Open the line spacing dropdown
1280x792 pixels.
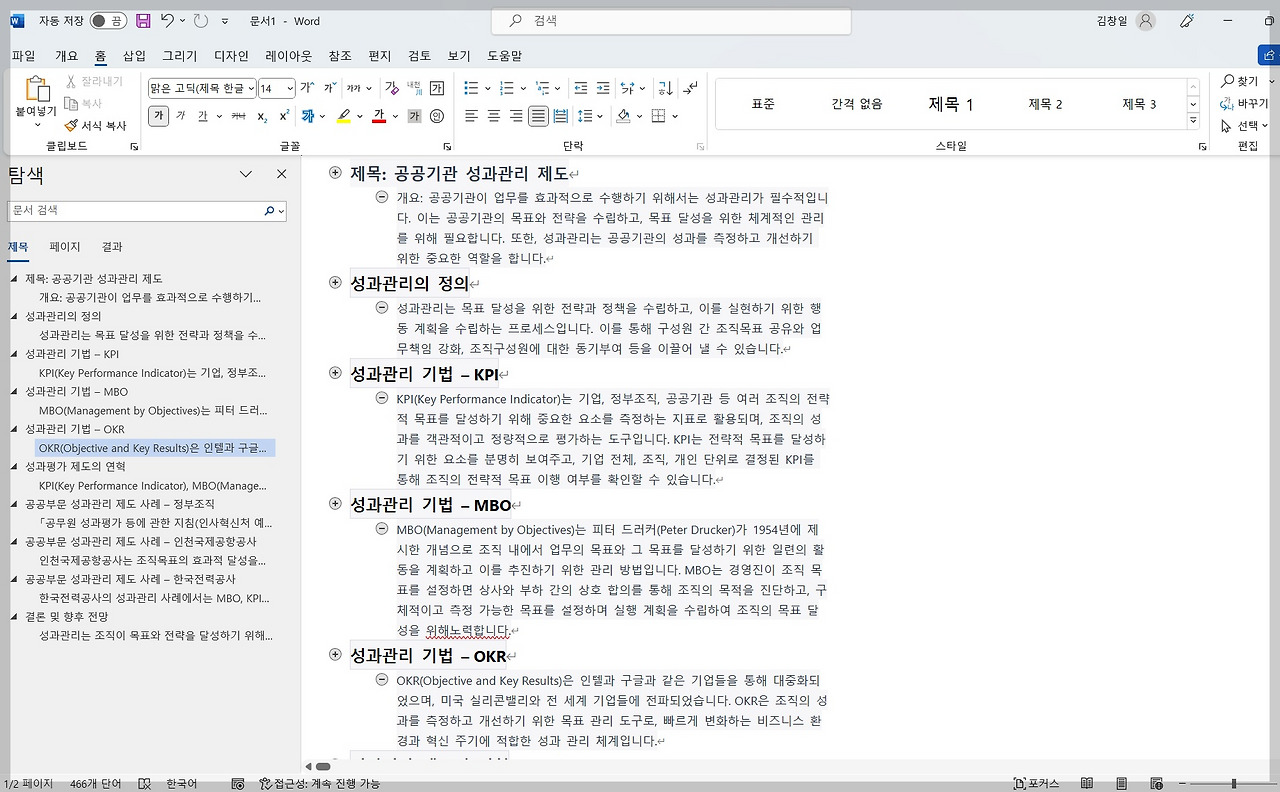[600, 116]
